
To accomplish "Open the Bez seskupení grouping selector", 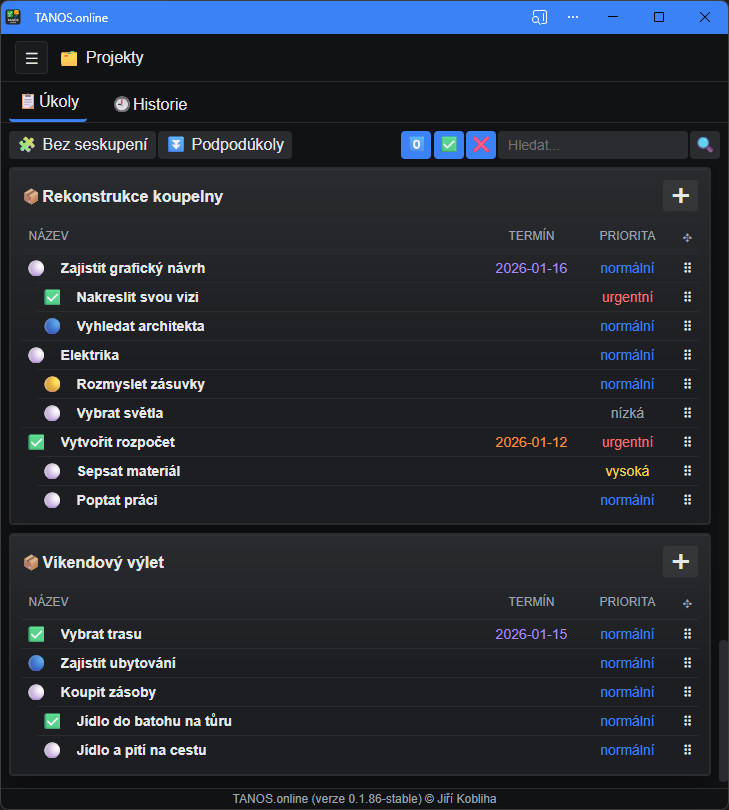I will pos(83,145).
